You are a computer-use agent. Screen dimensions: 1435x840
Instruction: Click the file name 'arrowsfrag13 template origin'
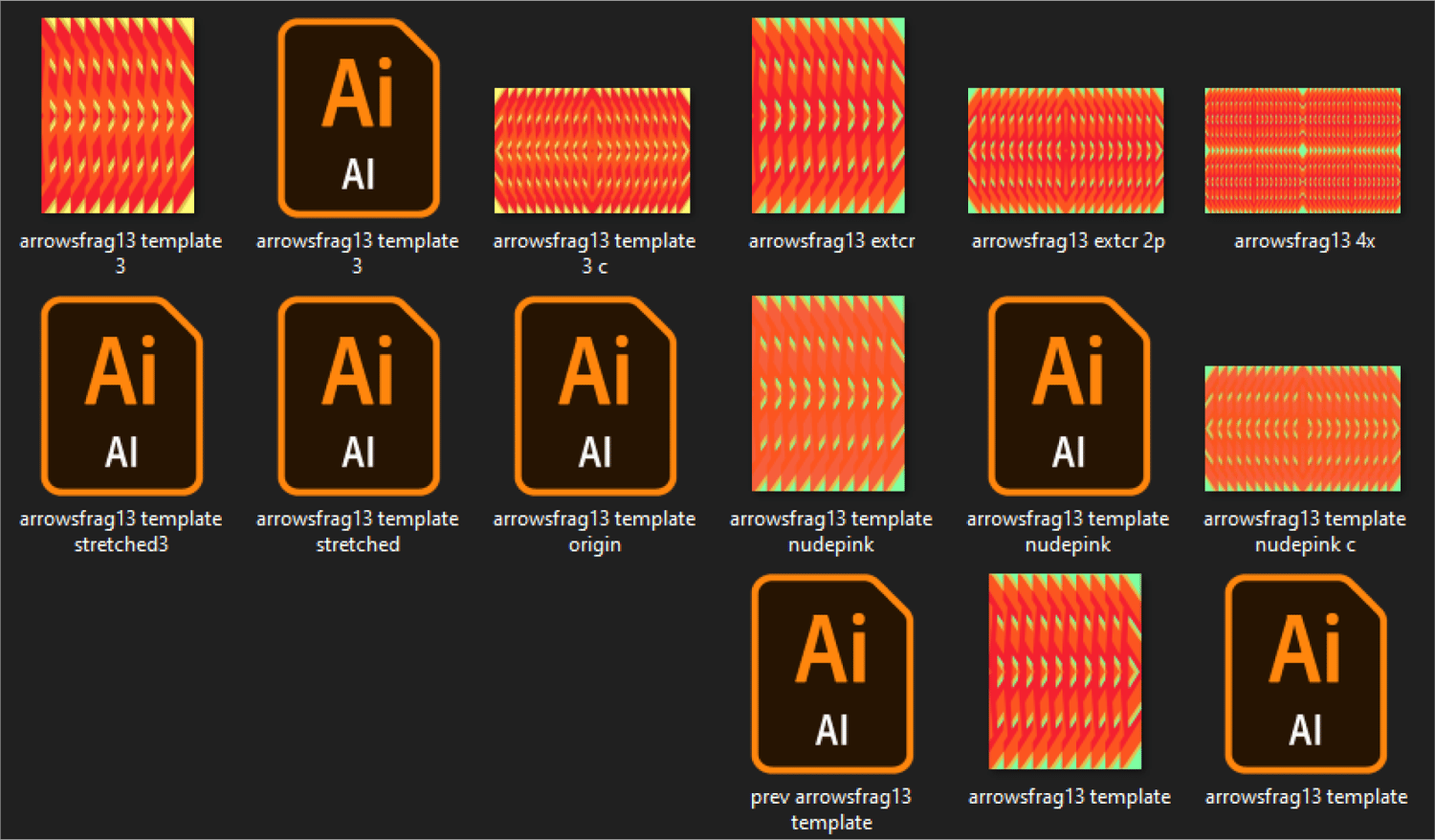(594, 531)
